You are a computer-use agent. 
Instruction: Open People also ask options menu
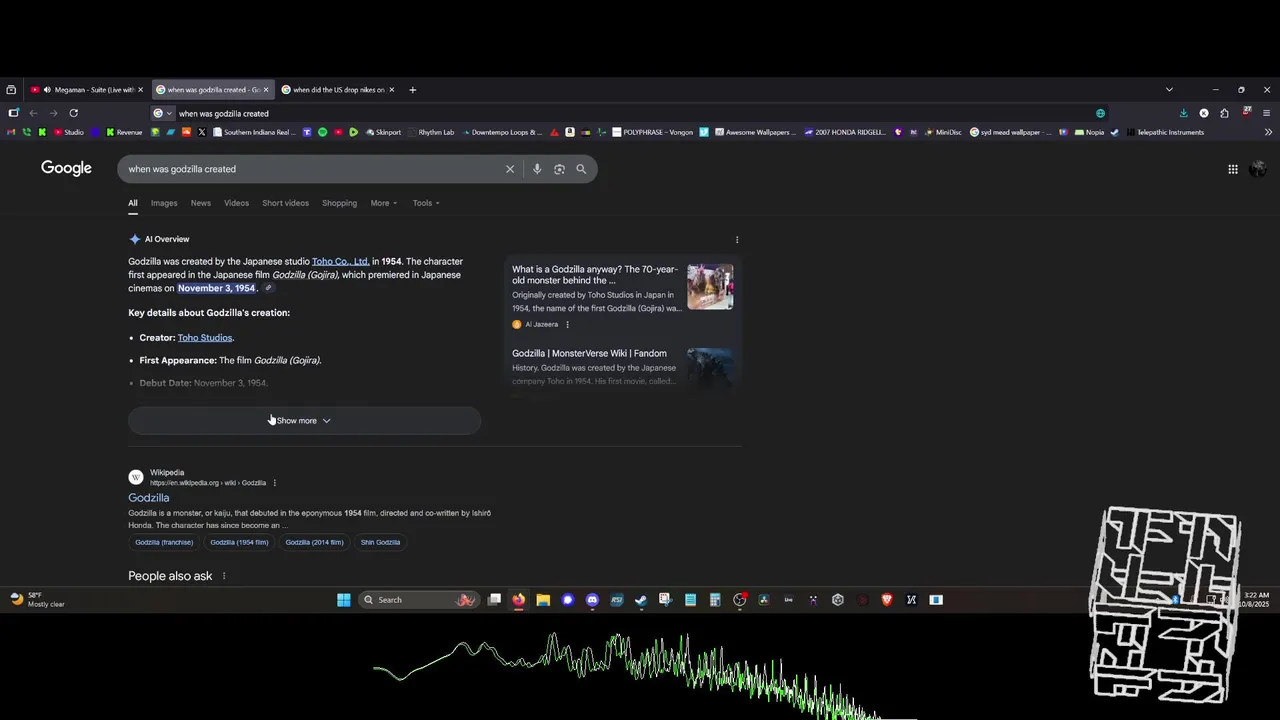pos(224,576)
